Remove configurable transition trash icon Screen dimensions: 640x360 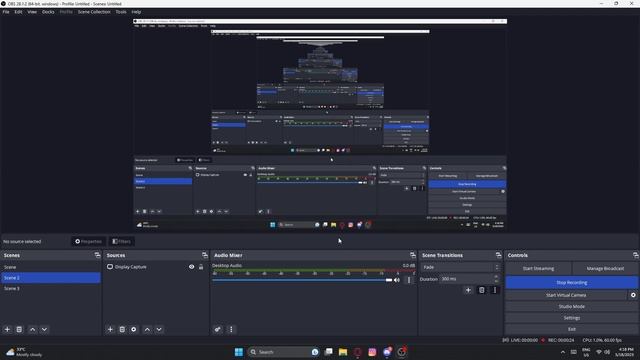point(482,290)
